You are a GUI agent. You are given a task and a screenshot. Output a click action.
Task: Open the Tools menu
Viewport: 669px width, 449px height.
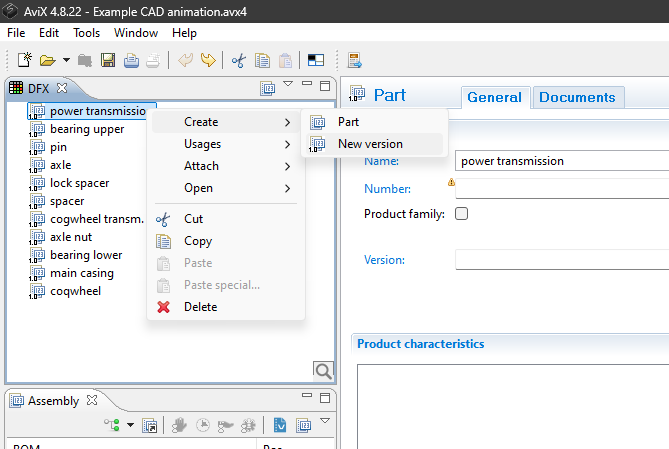coord(86,33)
